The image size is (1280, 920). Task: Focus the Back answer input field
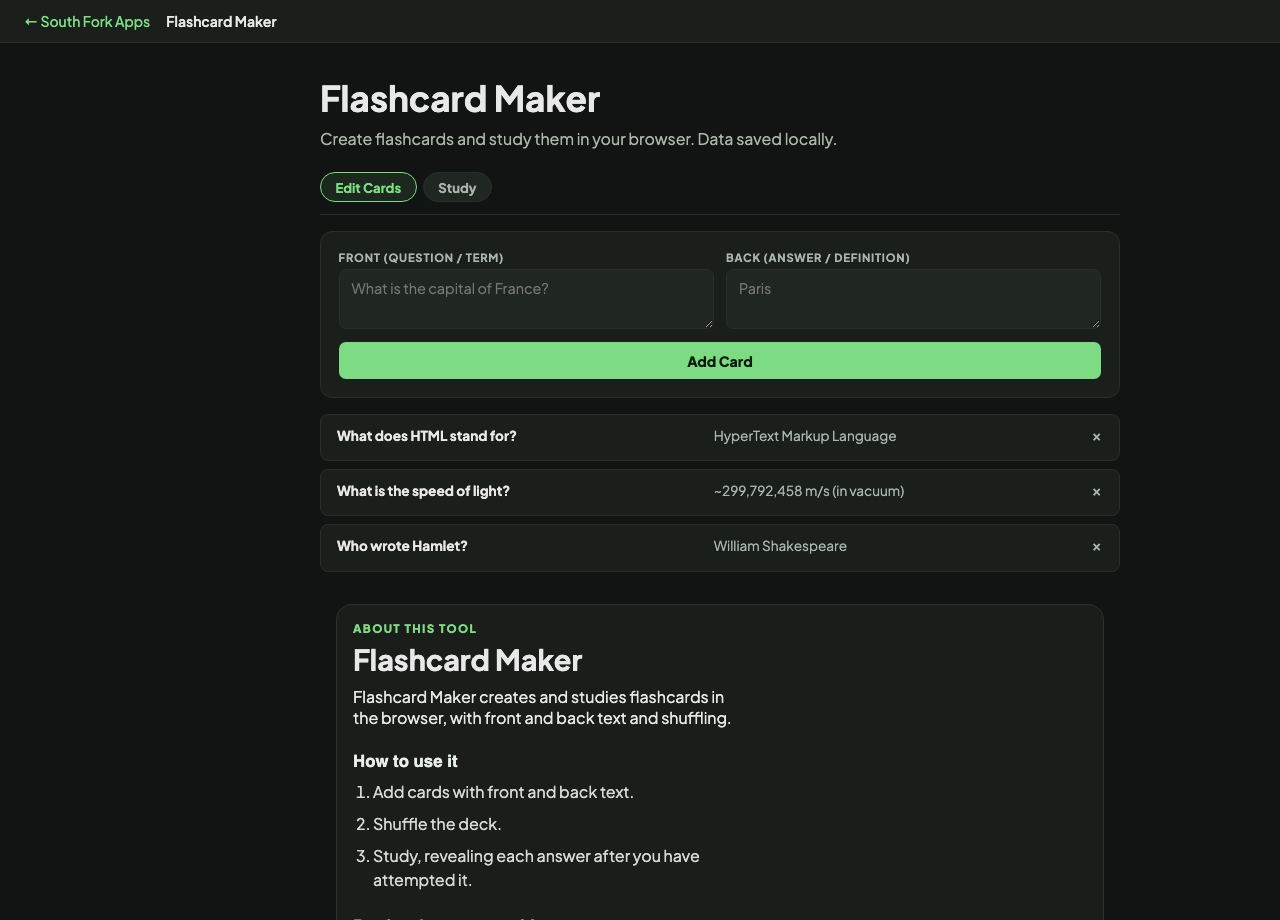point(913,298)
